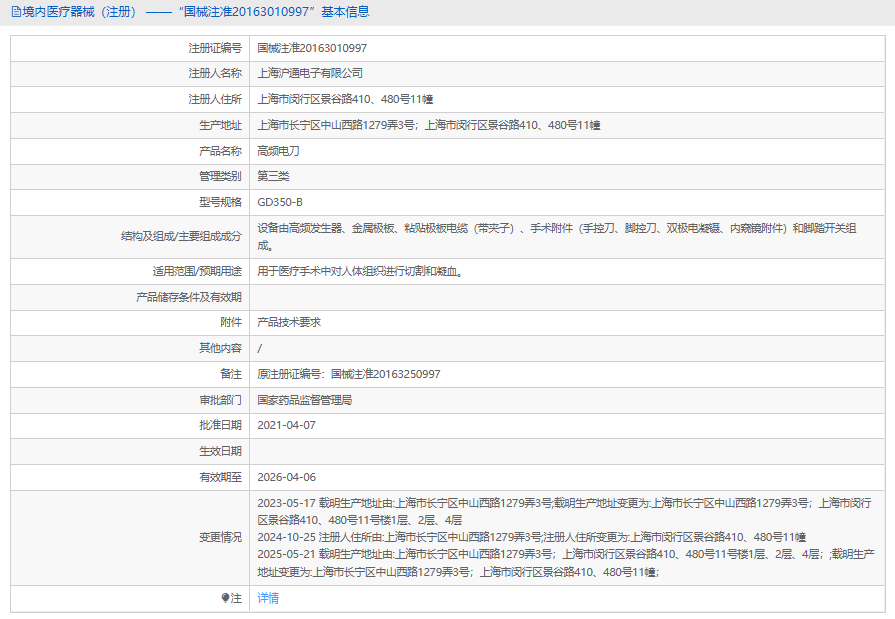
Task: Click the 产品储存条件及有效期 label
Action: click(x=189, y=297)
